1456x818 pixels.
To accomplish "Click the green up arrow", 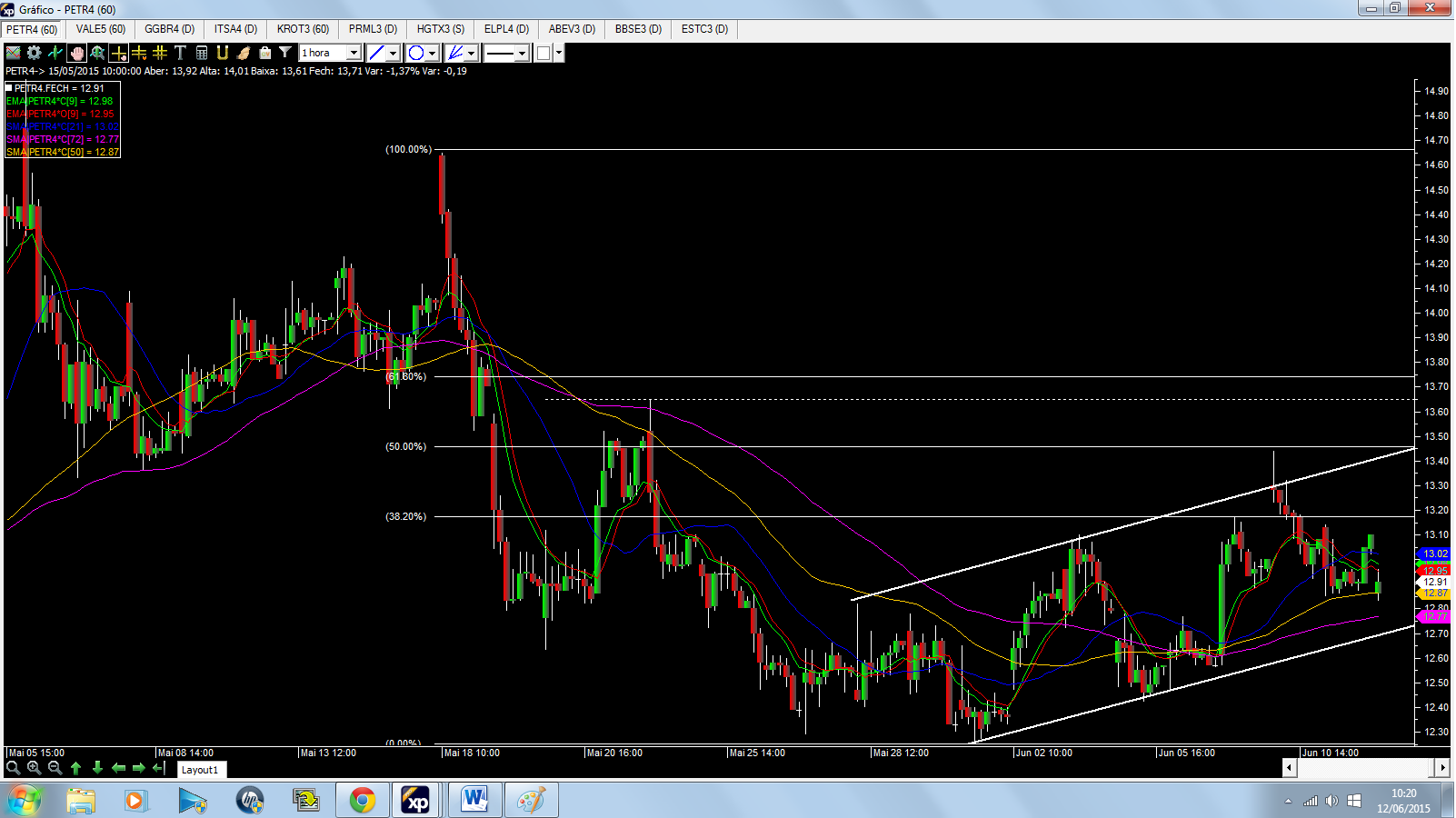I will click(76, 768).
